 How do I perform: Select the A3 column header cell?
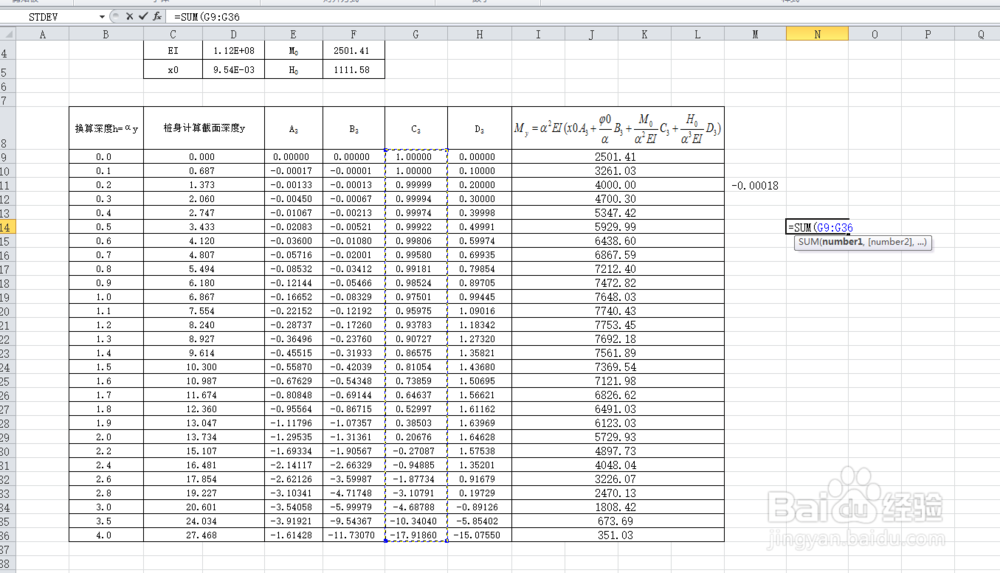(293, 128)
